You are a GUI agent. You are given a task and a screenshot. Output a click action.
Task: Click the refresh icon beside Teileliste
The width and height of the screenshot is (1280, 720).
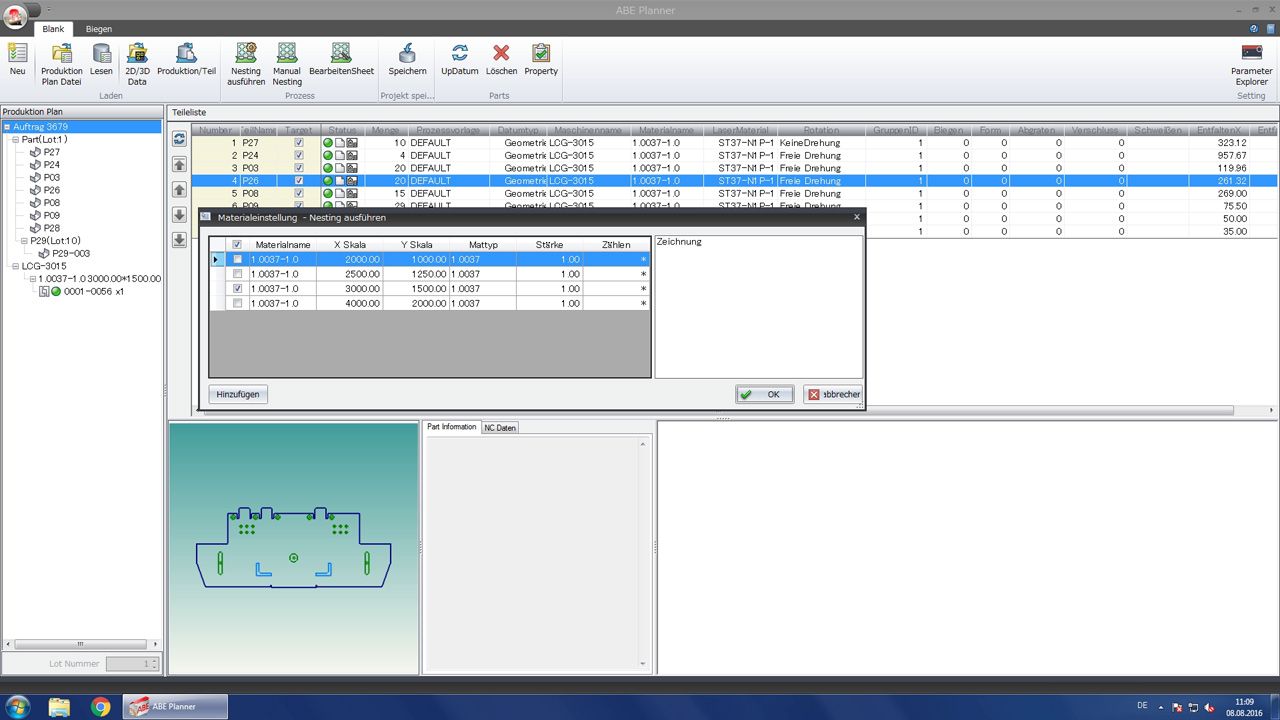click(180, 140)
